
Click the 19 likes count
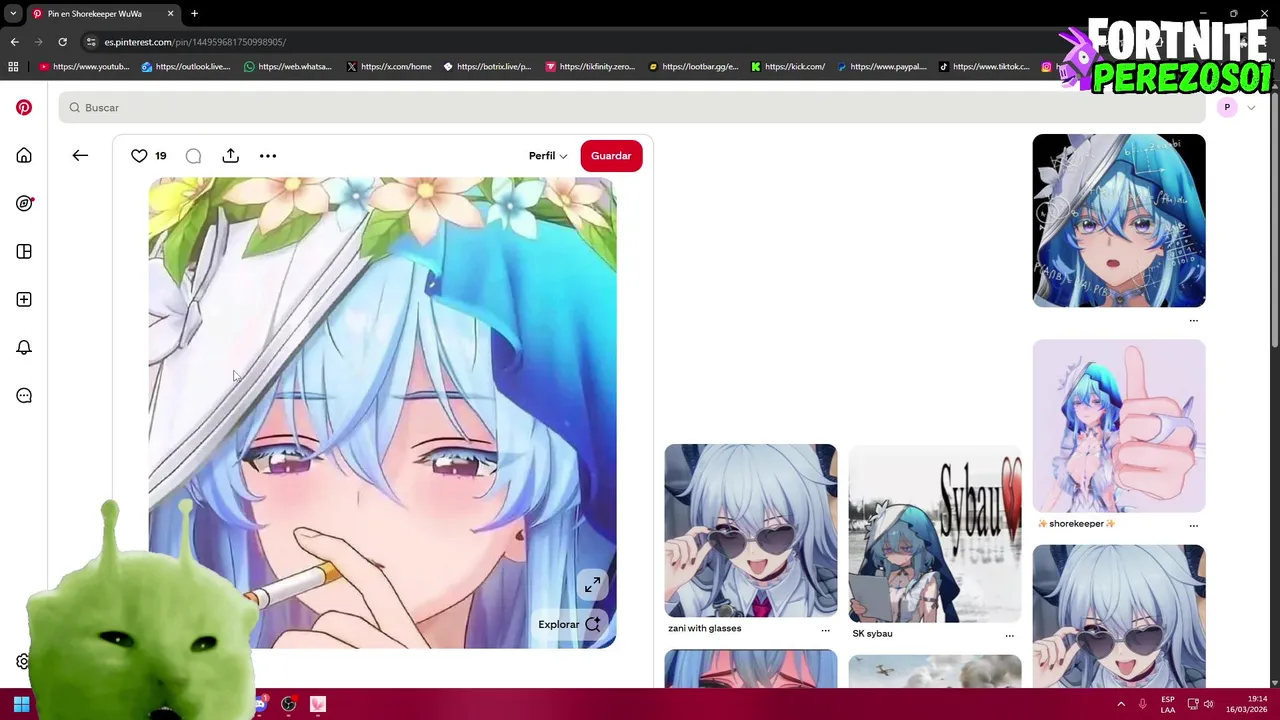pyautogui.click(x=160, y=156)
